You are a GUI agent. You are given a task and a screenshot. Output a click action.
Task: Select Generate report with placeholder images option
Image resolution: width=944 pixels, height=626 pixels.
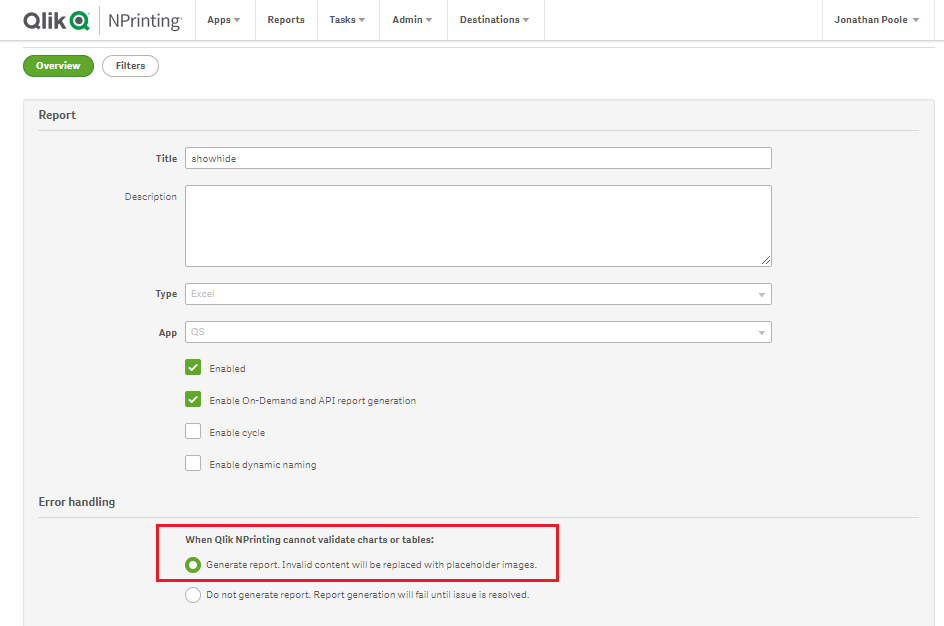click(193, 565)
